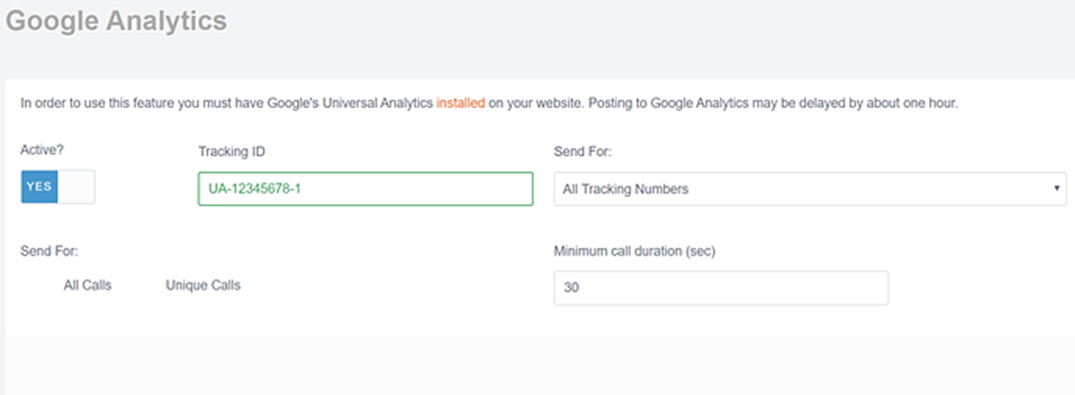Open the orange installed link
The height and width of the screenshot is (395, 1075).
pos(461,104)
